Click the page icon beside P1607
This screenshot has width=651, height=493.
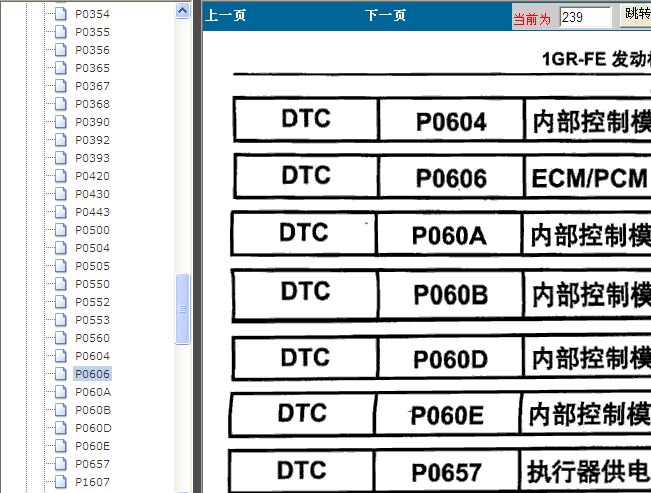tap(61, 482)
